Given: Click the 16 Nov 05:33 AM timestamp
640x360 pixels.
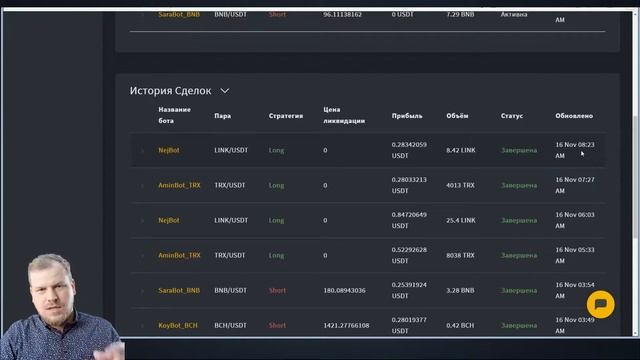Looking at the screenshot, I should (575, 256).
